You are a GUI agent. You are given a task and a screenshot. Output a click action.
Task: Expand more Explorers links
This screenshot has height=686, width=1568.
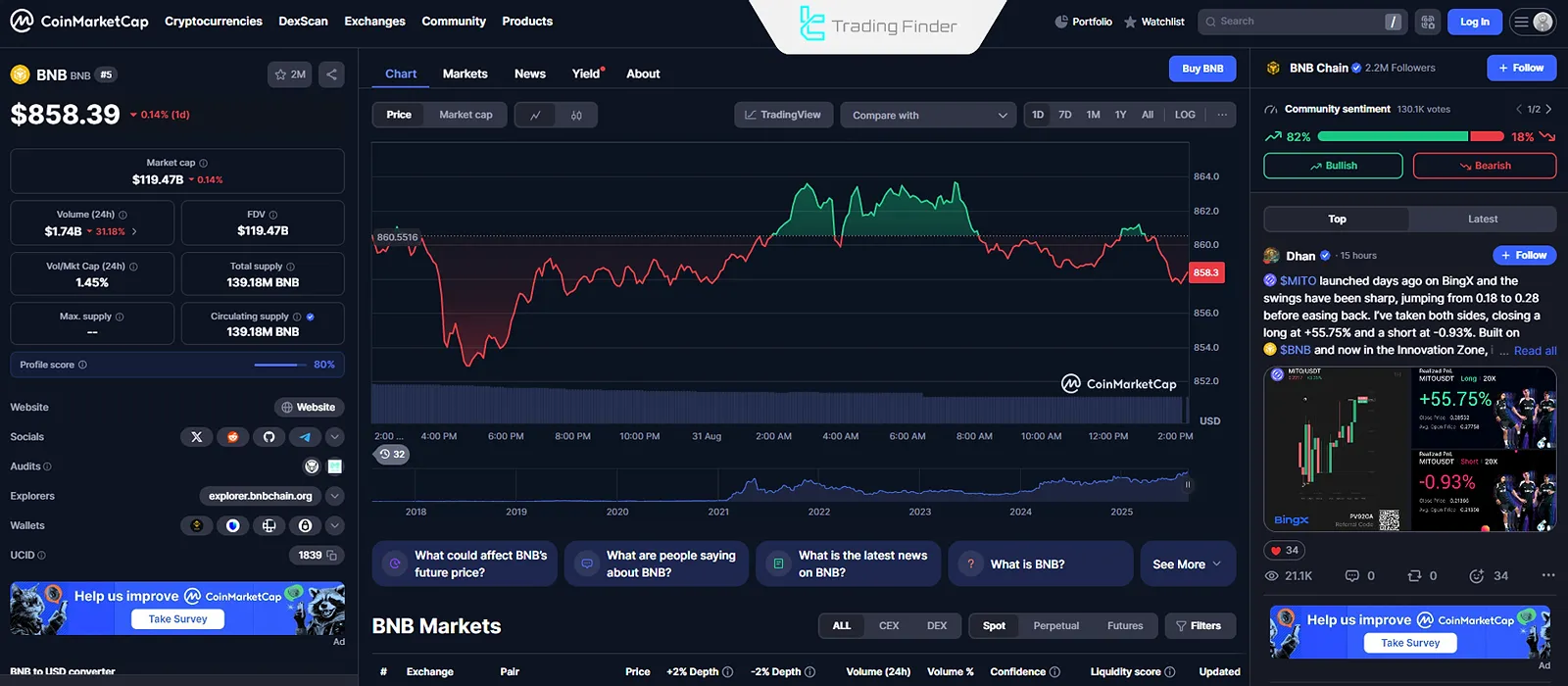point(335,496)
